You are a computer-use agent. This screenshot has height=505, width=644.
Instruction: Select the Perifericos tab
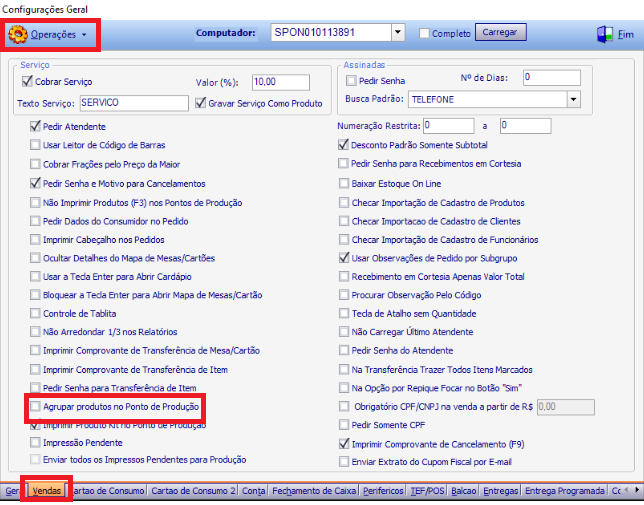(383, 491)
